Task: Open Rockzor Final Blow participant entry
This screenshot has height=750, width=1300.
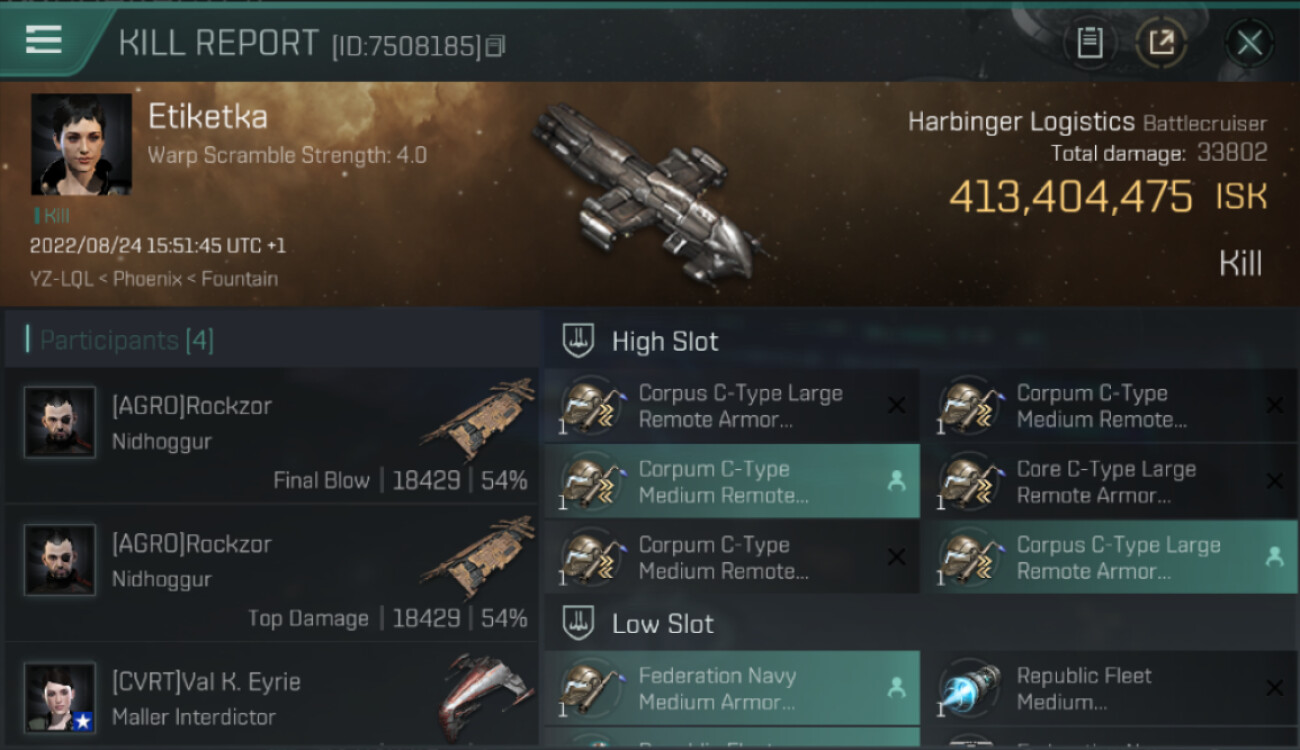Action: [x=270, y=436]
